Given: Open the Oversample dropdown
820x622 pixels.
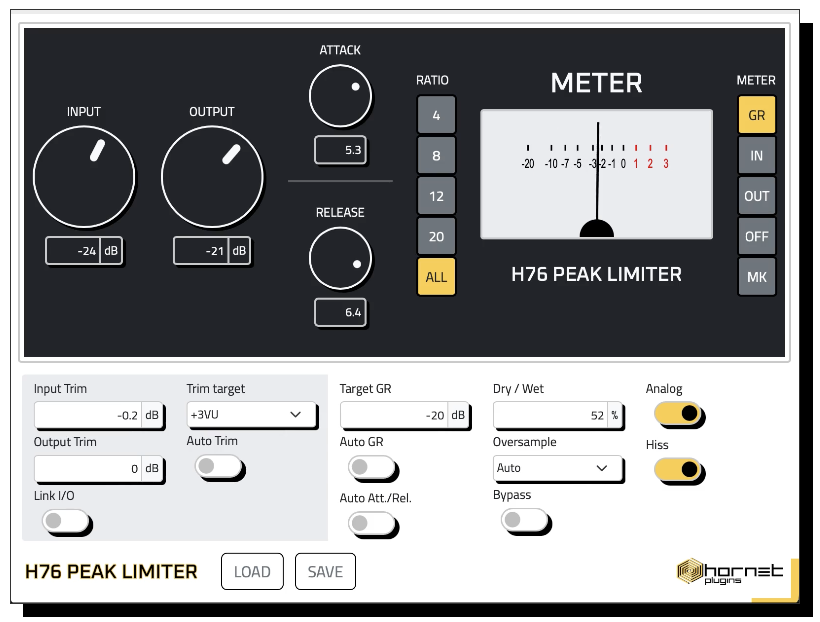Looking at the screenshot, I should 559,468.
